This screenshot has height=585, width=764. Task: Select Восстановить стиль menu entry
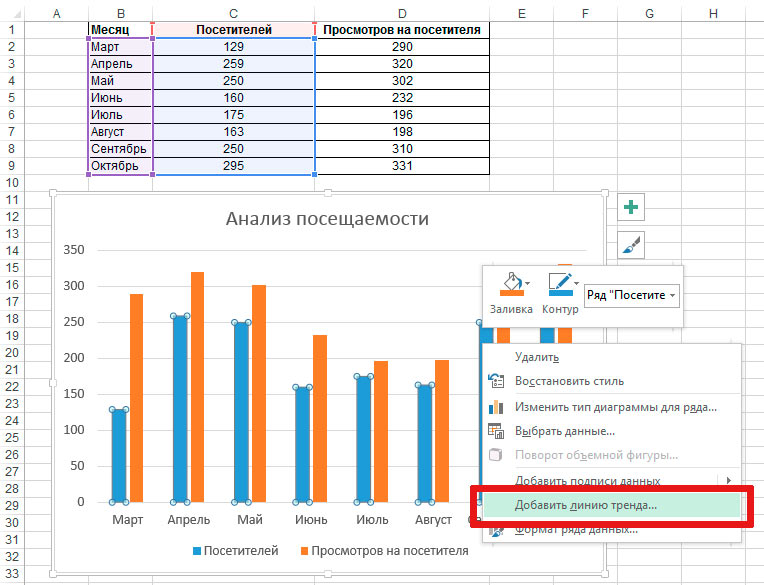coord(569,381)
